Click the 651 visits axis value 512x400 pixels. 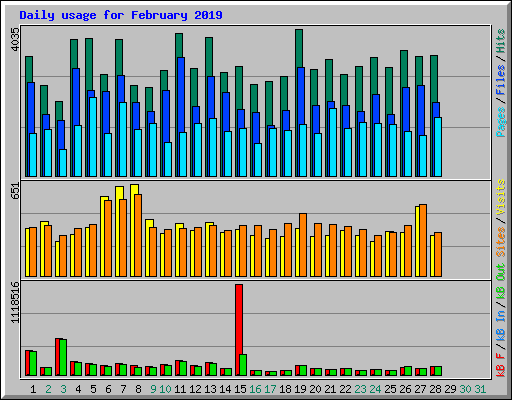pyautogui.click(x=16, y=191)
